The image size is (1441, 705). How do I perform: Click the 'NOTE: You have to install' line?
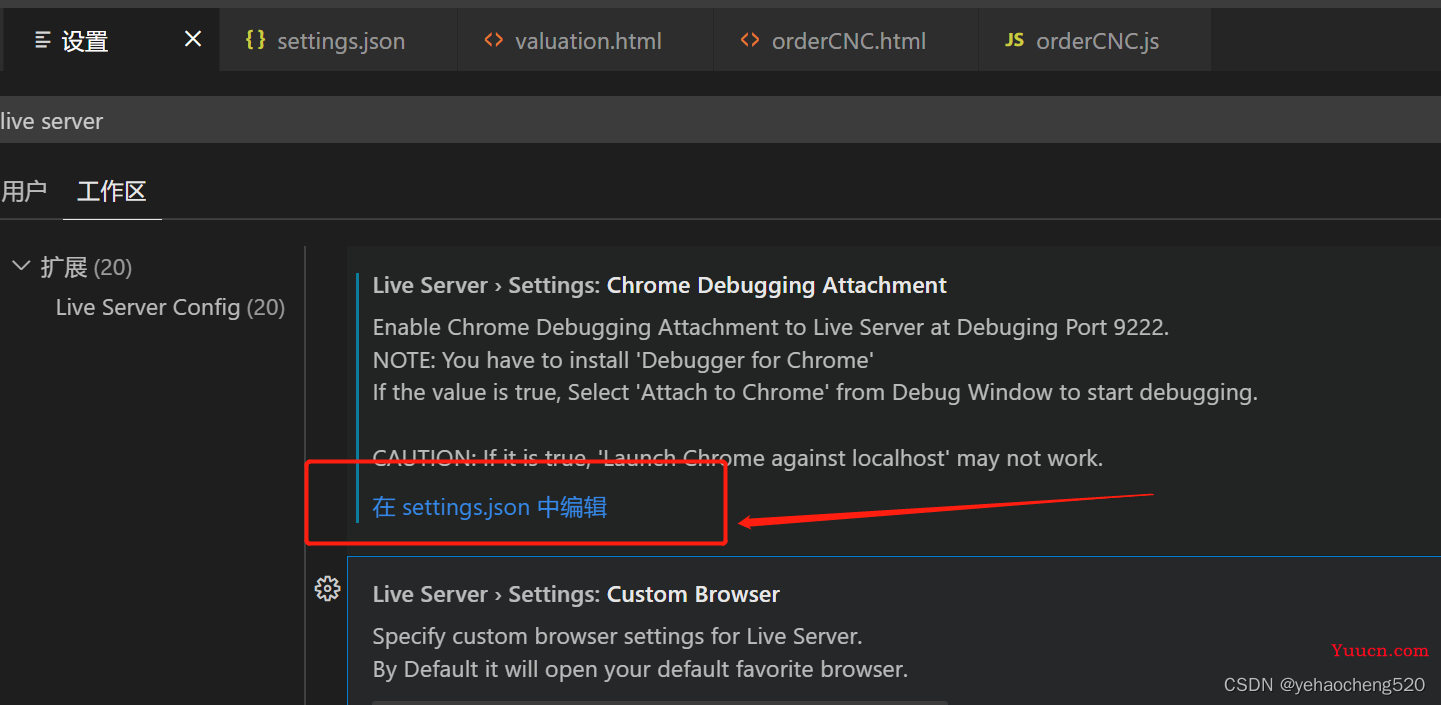[624, 360]
